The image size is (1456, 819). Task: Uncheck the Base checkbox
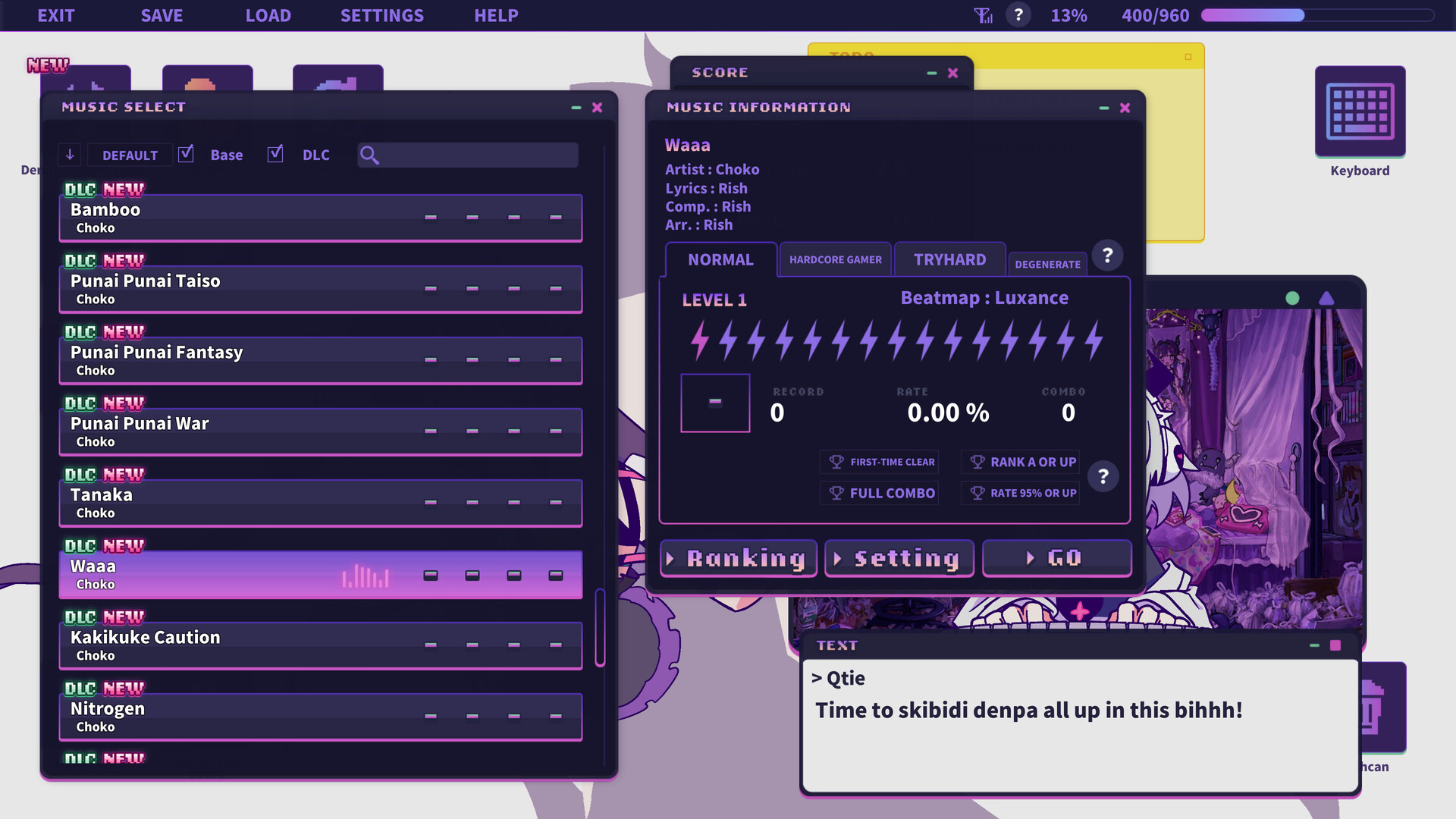coord(187,153)
